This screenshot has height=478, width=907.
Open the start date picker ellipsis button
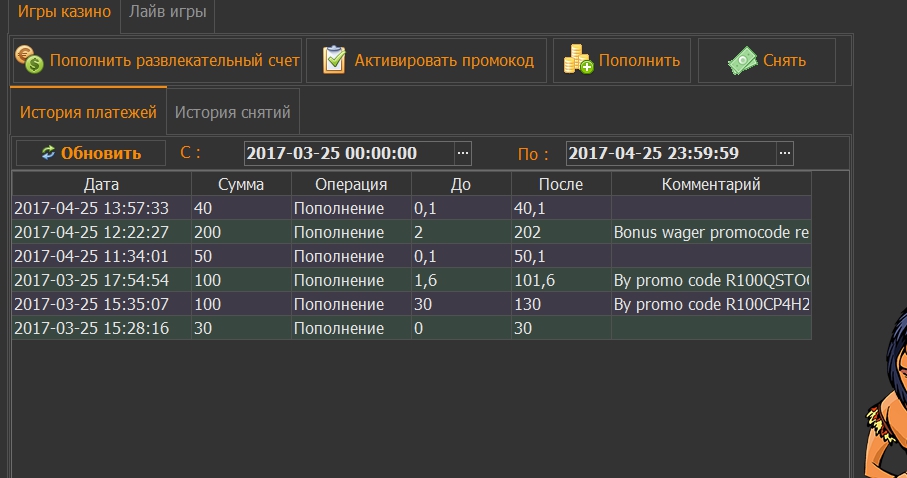pos(462,153)
